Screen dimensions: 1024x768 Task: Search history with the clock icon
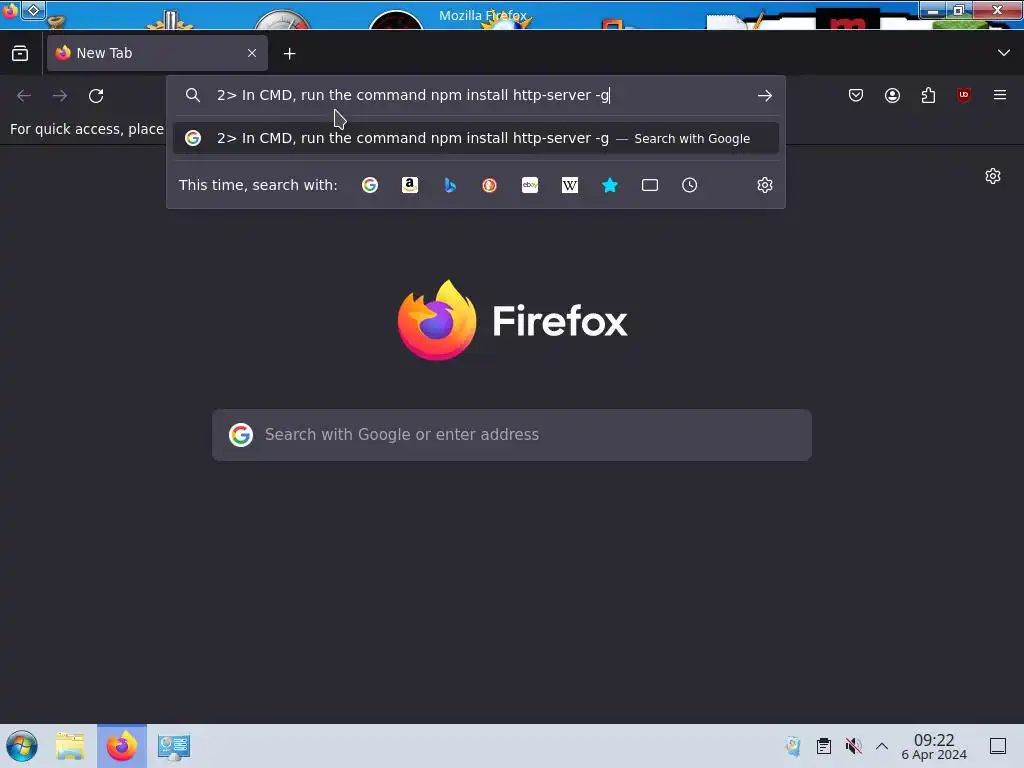[x=690, y=185]
